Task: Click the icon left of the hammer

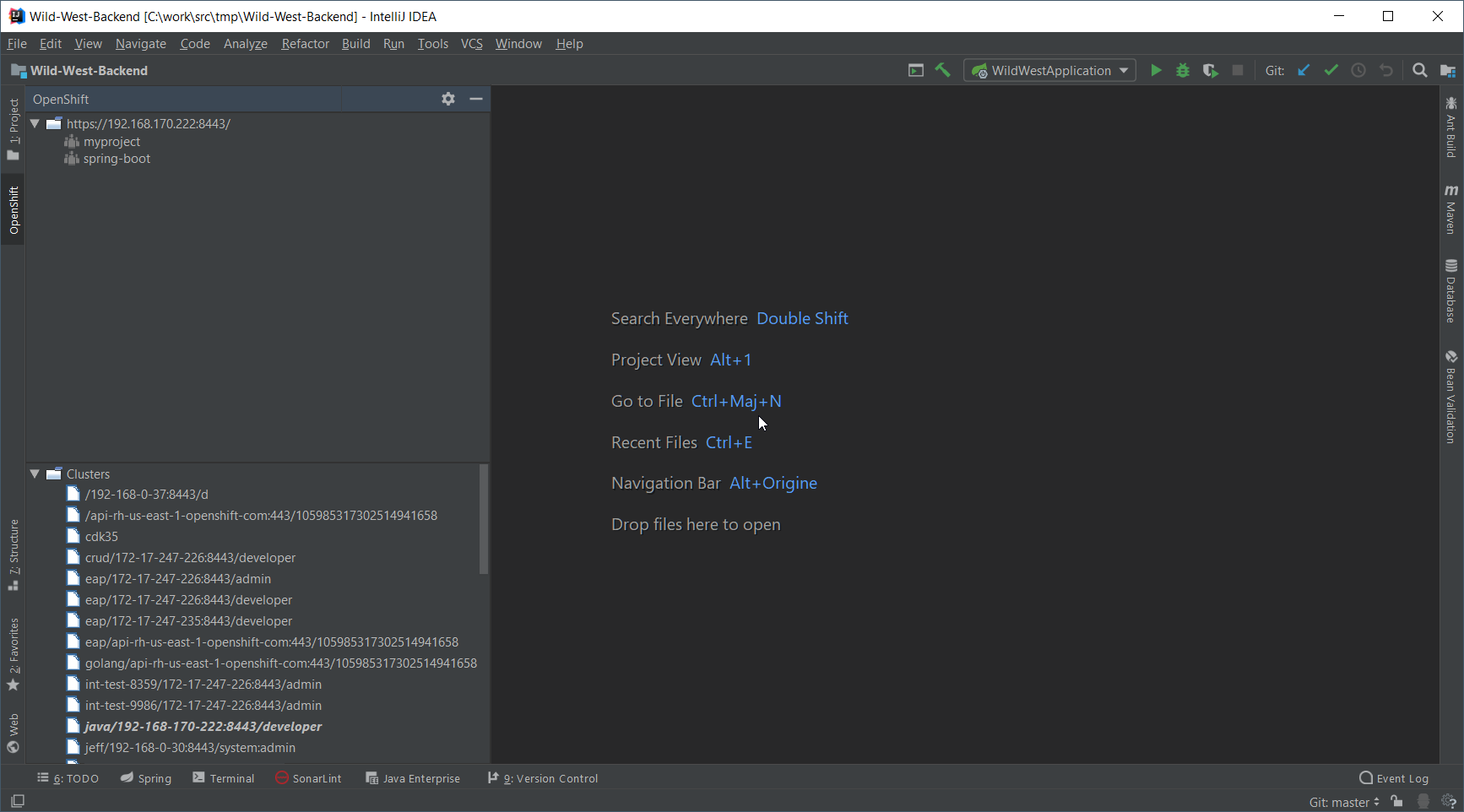Action: click(x=916, y=71)
